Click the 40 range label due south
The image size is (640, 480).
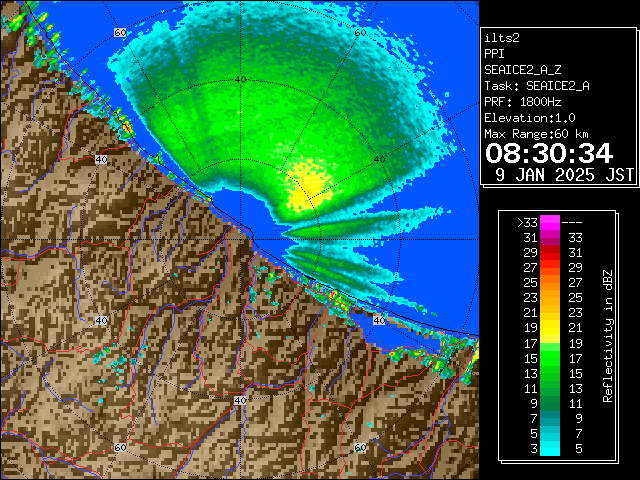(x=240, y=400)
